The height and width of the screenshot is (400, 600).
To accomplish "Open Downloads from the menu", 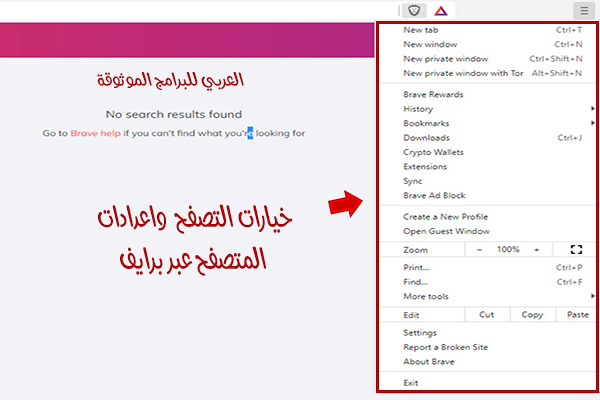I will [488, 138].
